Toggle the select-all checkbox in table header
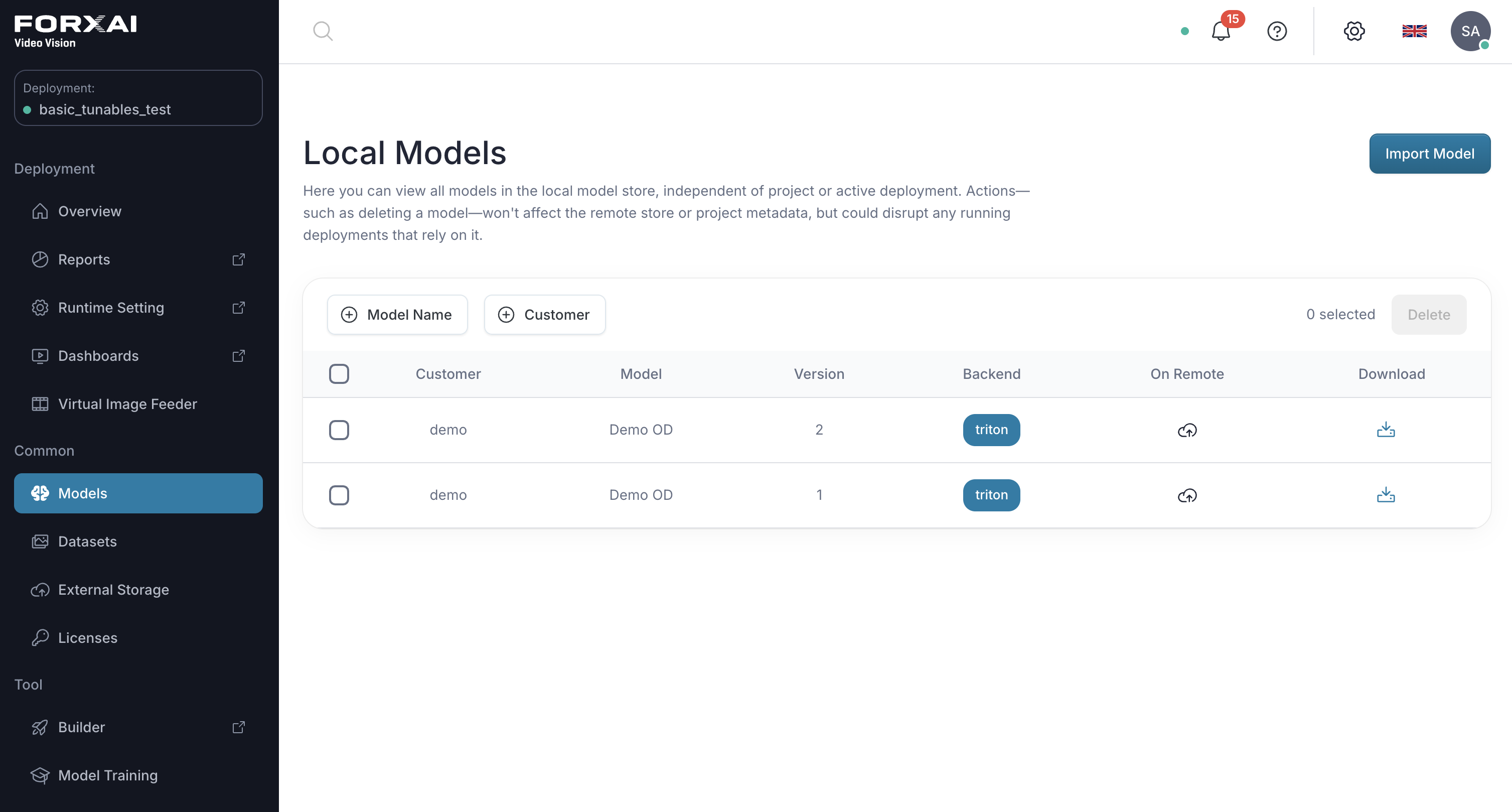The height and width of the screenshot is (812, 1512). [339, 374]
